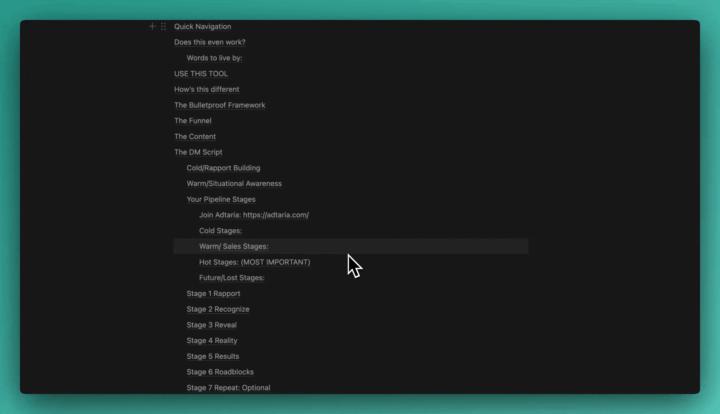
Task: Go to The Content section
Action: coord(195,136)
